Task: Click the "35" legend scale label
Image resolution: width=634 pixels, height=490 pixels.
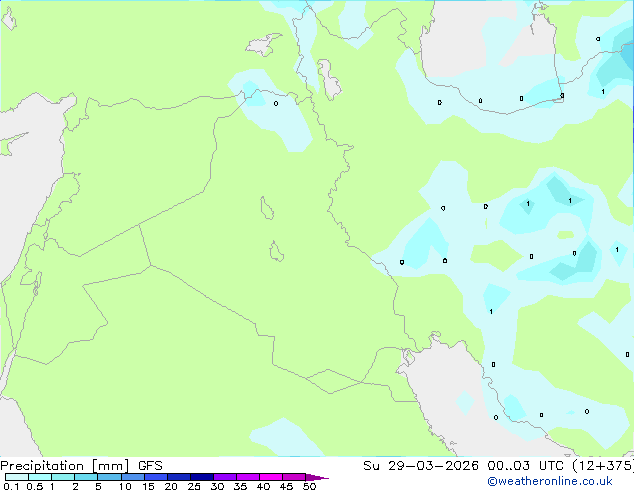Action: point(240,486)
